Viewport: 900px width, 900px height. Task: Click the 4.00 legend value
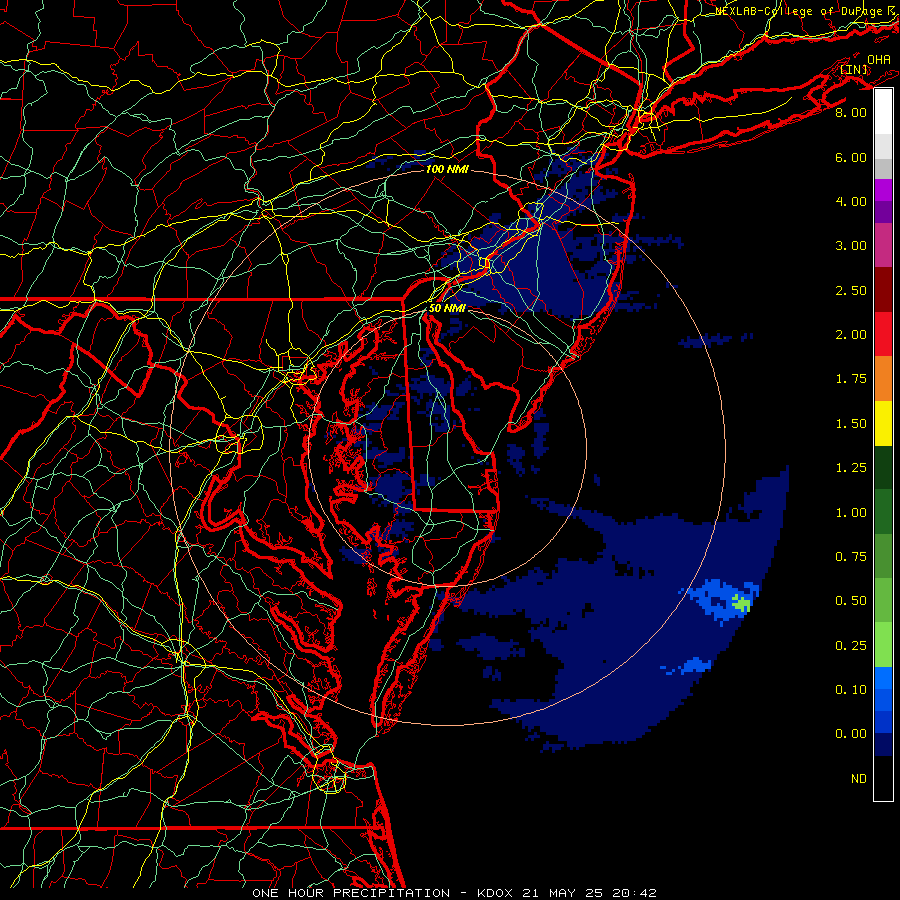click(x=851, y=201)
